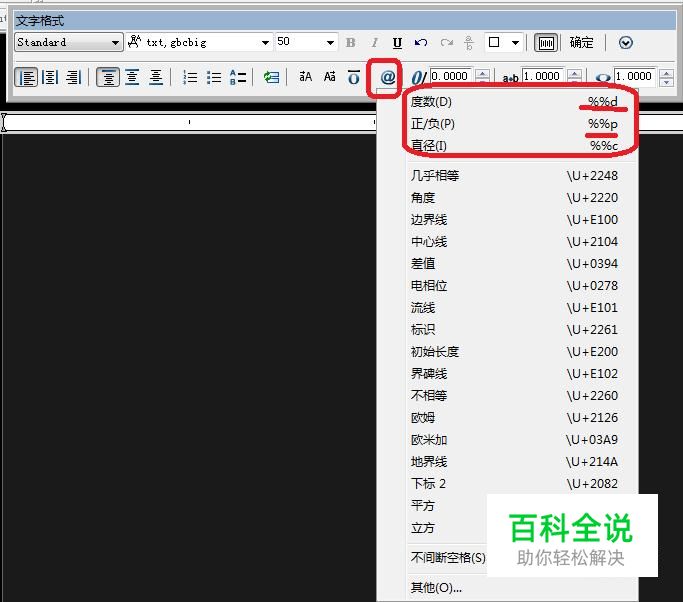Image resolution: width=683 pixels, height=602 pixels.
Task: Toggle bold text formatting
Action: pos(351,43)
